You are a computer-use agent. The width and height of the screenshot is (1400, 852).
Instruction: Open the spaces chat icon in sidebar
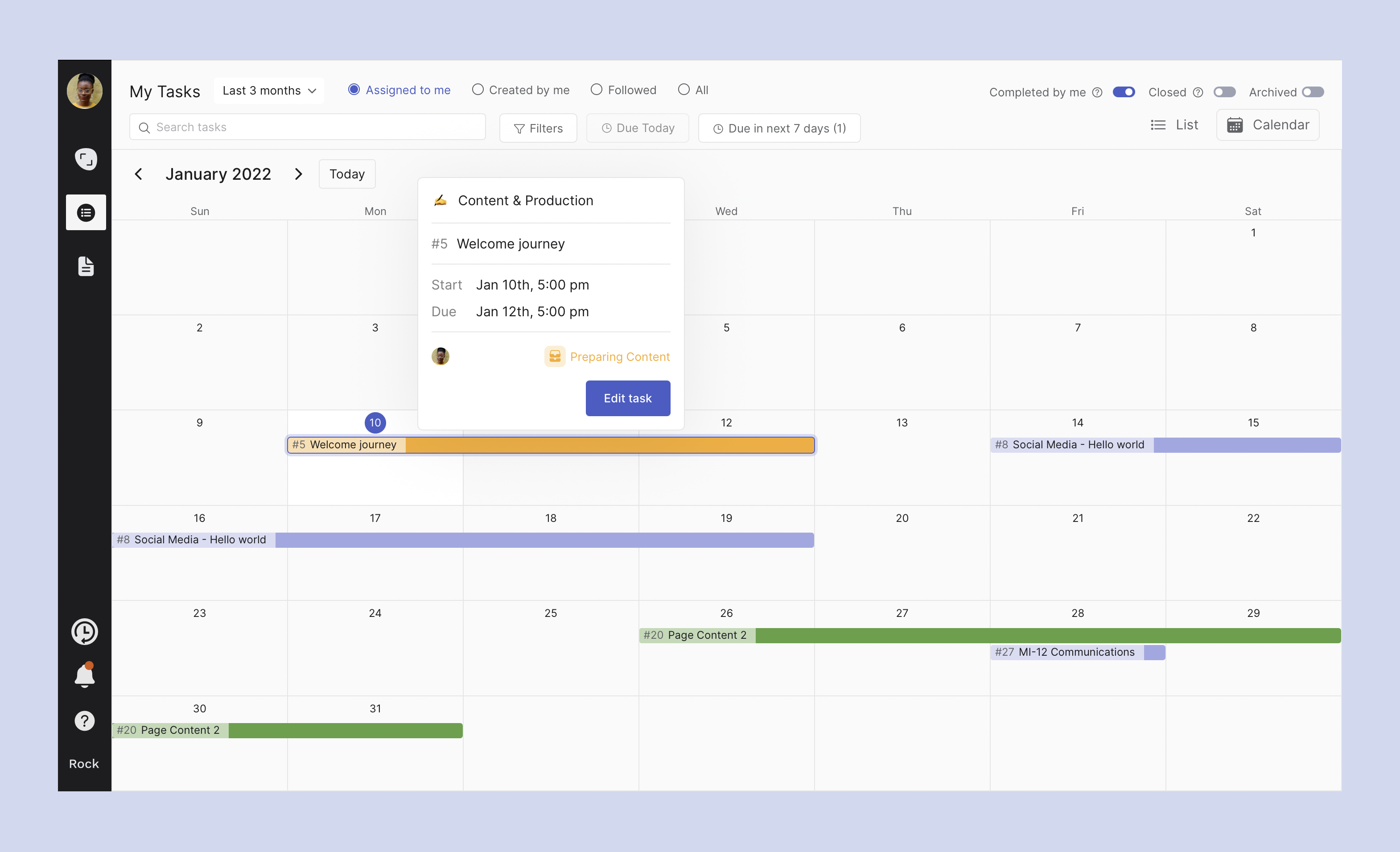pos(86,159)
